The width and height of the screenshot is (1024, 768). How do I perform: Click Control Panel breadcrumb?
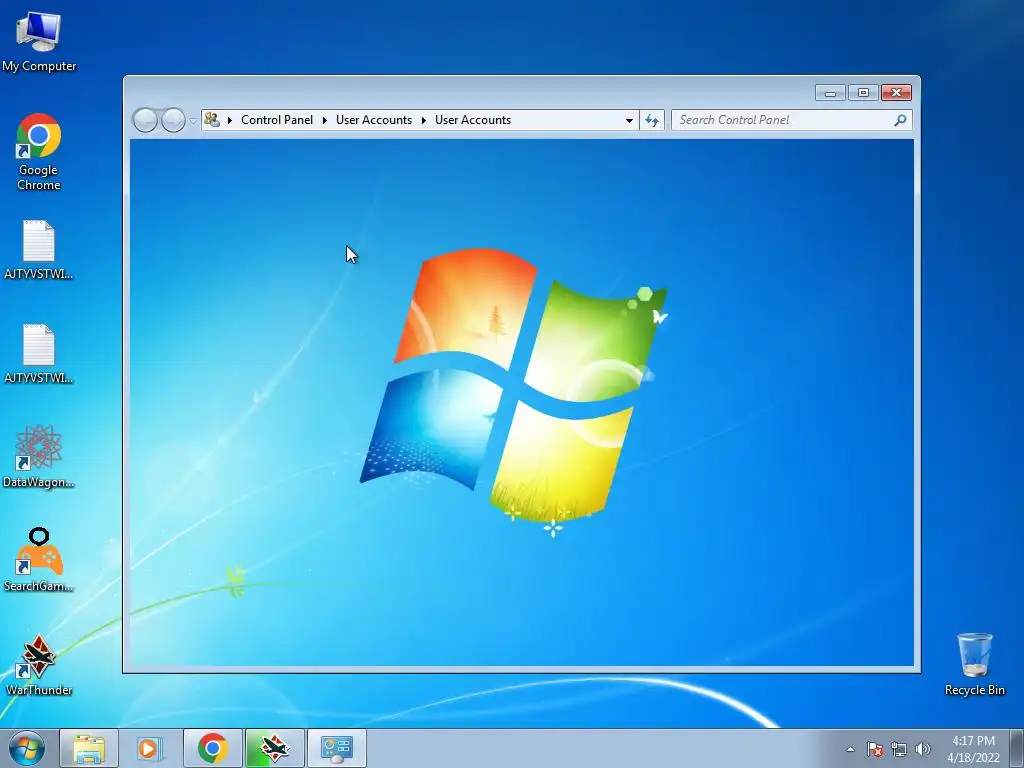click(x=277, y=120)
